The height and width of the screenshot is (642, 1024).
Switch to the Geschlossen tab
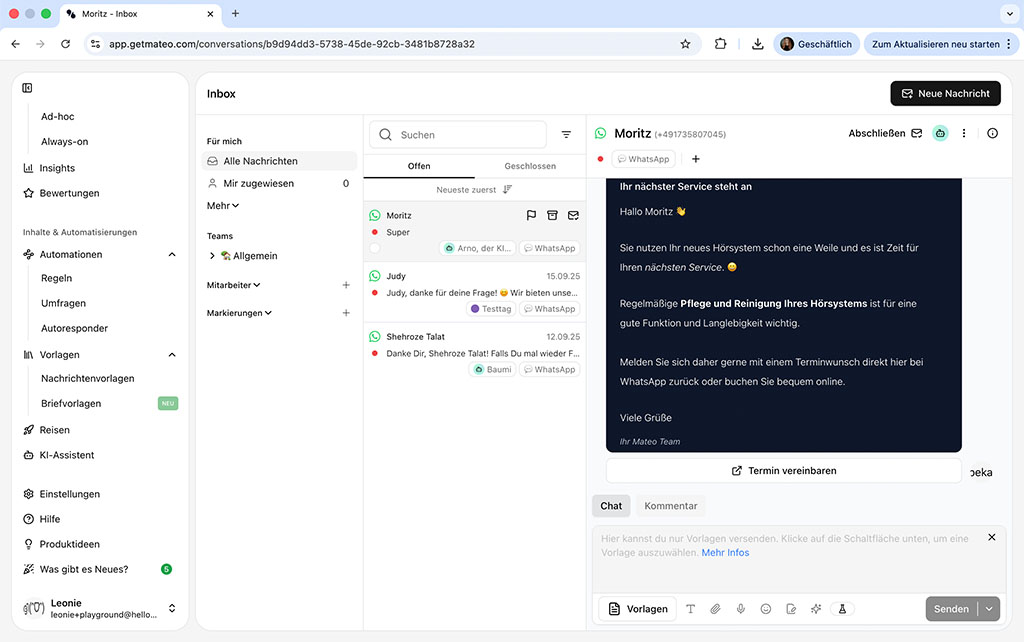coord(530,166)
